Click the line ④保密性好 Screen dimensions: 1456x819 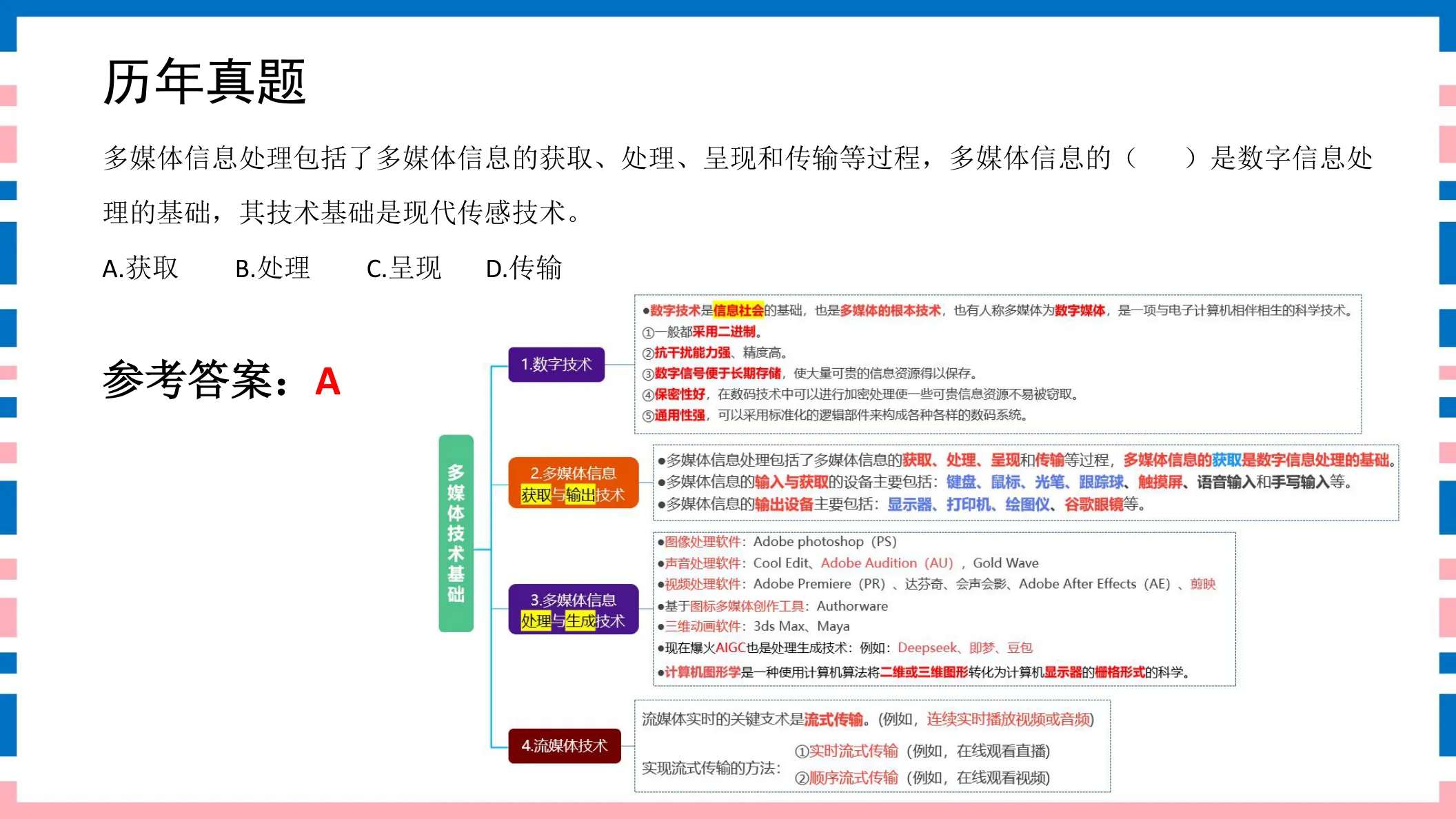(x=860, y=394)
